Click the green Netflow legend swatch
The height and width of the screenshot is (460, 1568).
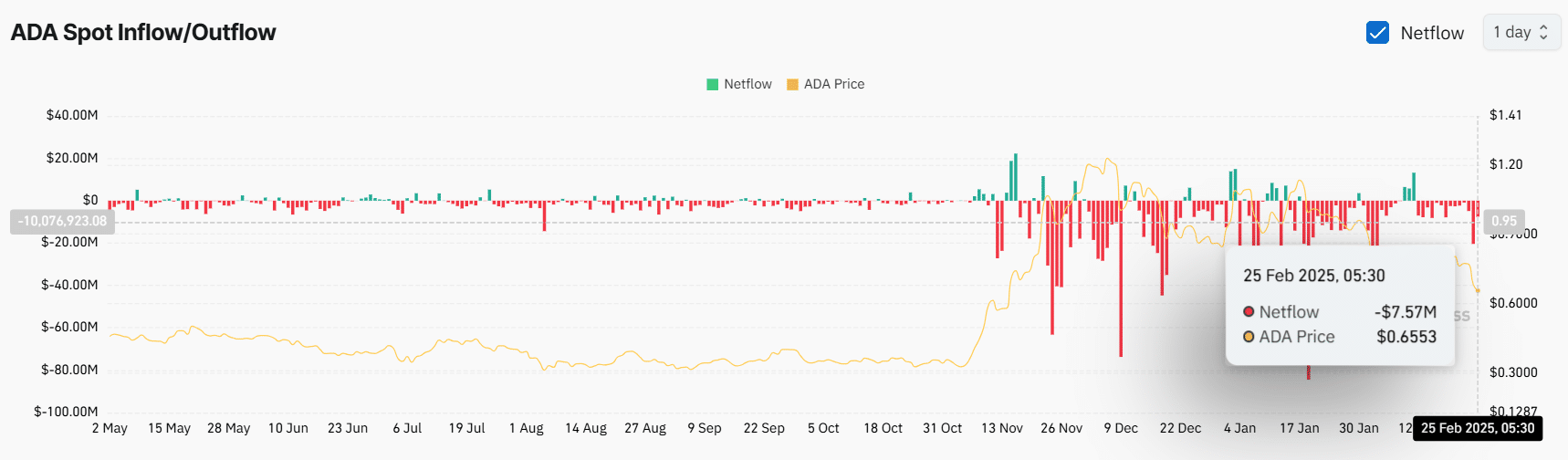(712, 84)
